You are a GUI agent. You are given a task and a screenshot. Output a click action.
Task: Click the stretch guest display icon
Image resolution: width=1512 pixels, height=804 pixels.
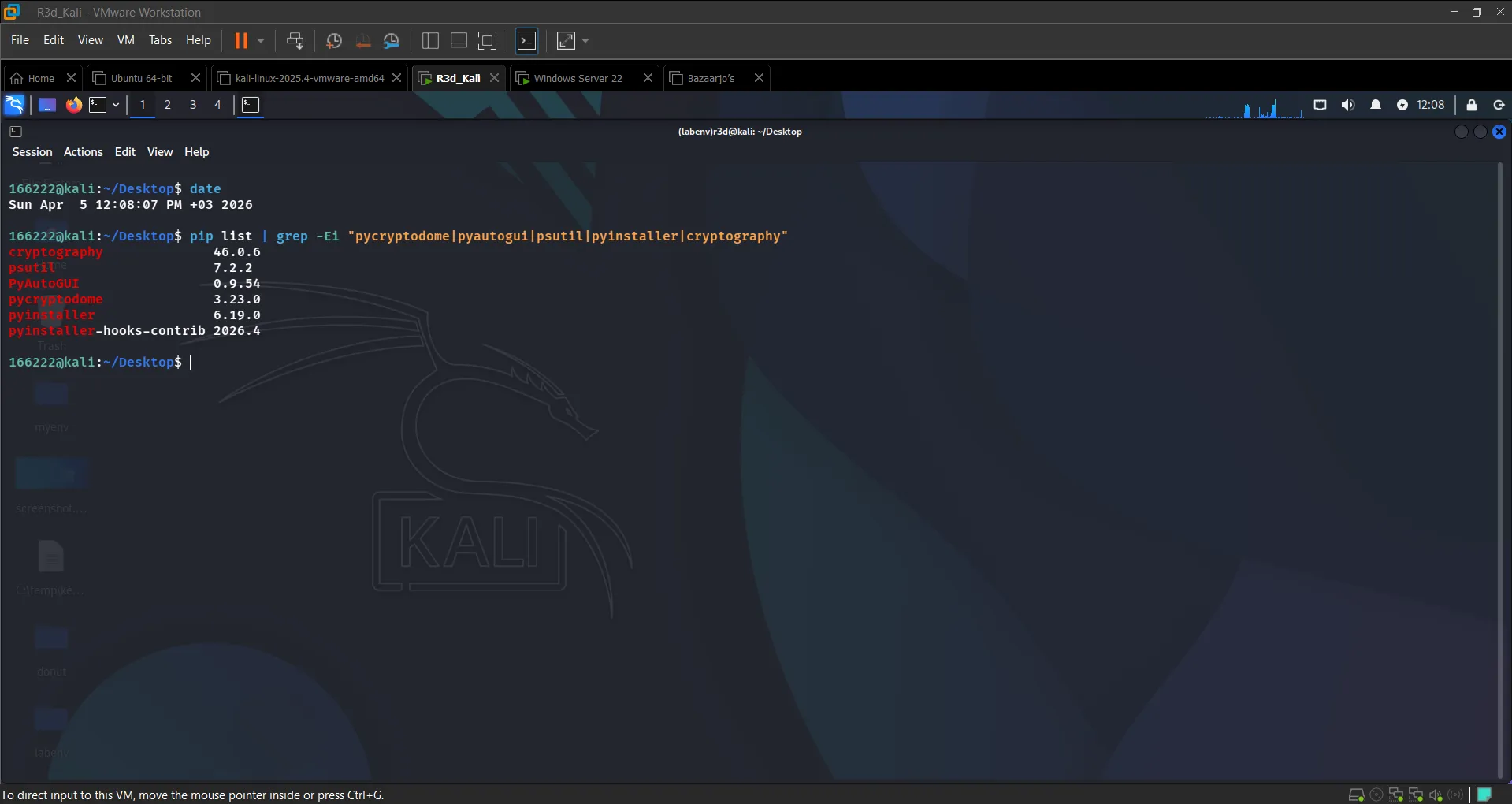click(566, 41)
